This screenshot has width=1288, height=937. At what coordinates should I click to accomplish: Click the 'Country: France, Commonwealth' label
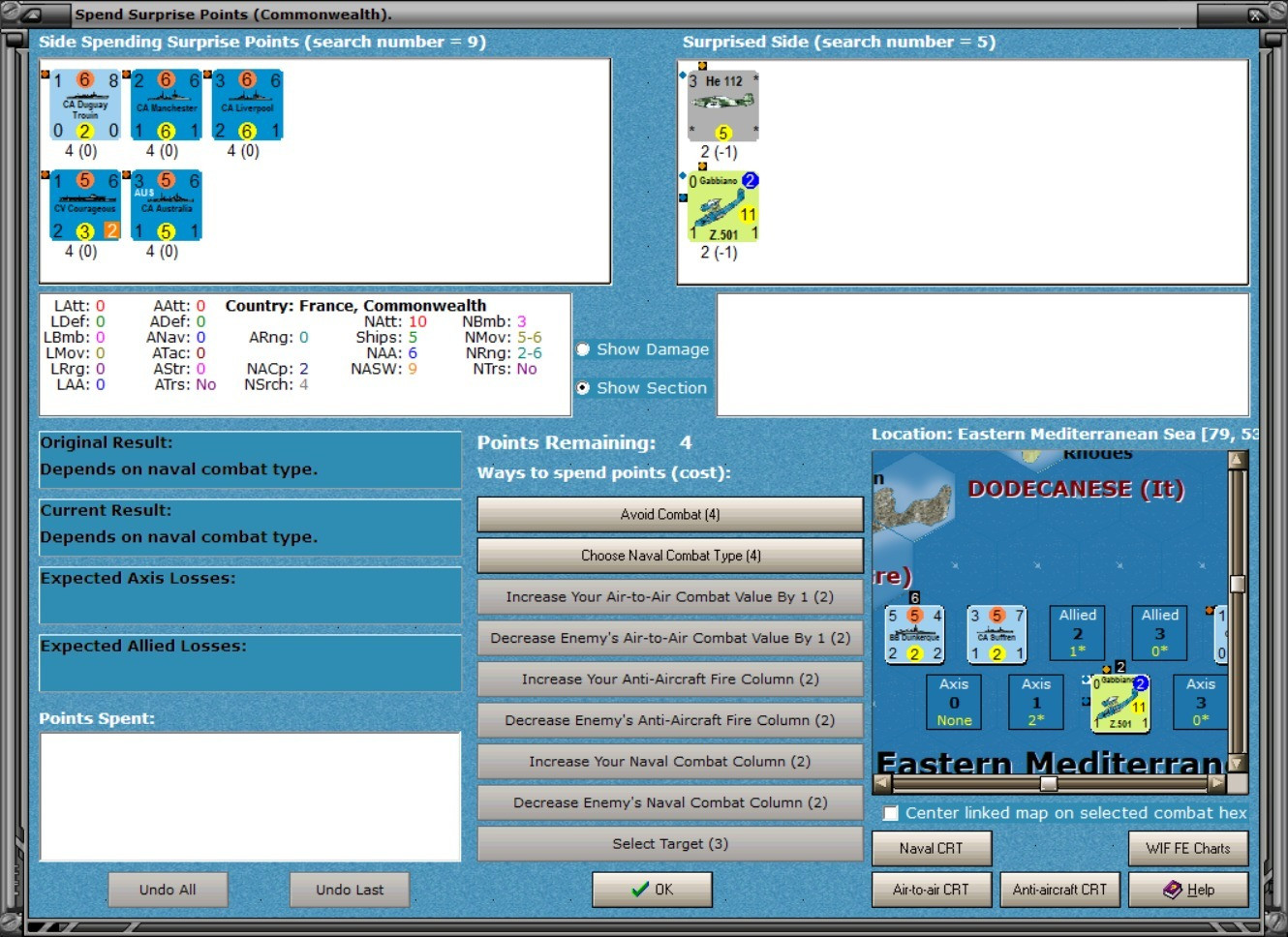coord(355,306)
